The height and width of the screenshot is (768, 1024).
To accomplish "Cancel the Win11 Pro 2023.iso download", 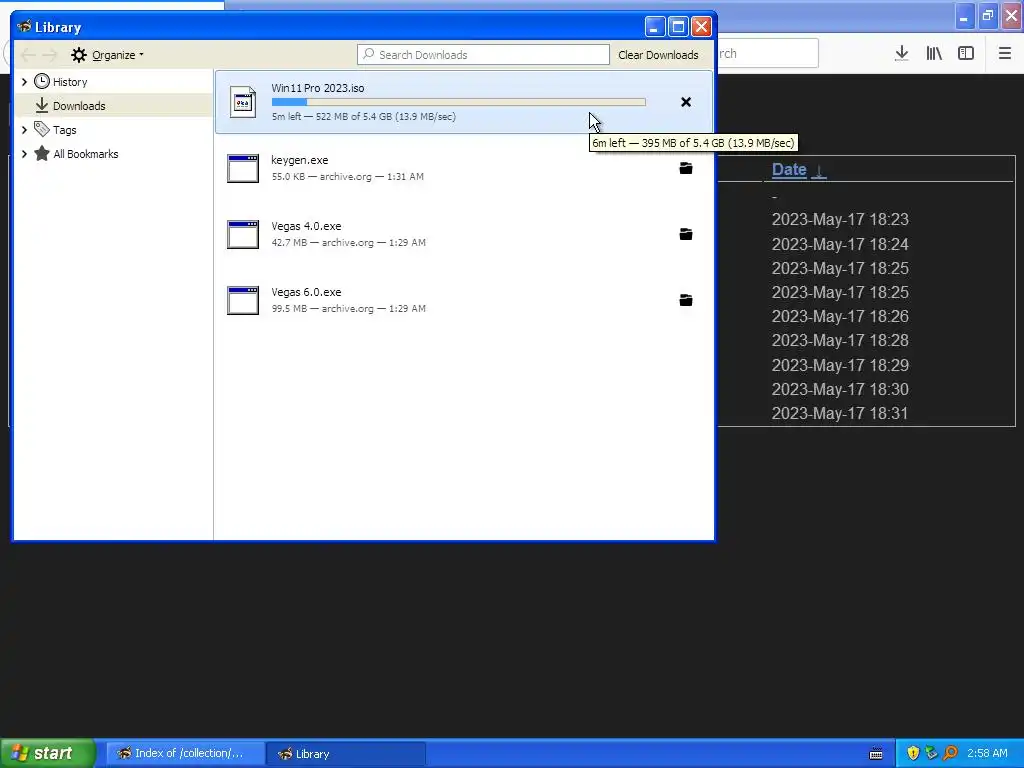I will coord(686,102).
